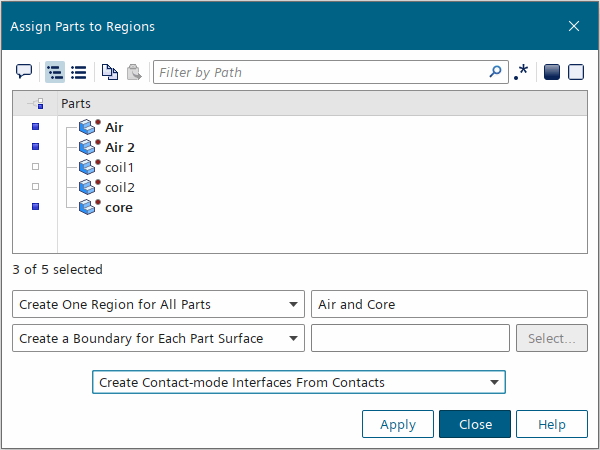Select the Air 2 part in the tree
Screen dimensions: 600x450
(119, 147)
